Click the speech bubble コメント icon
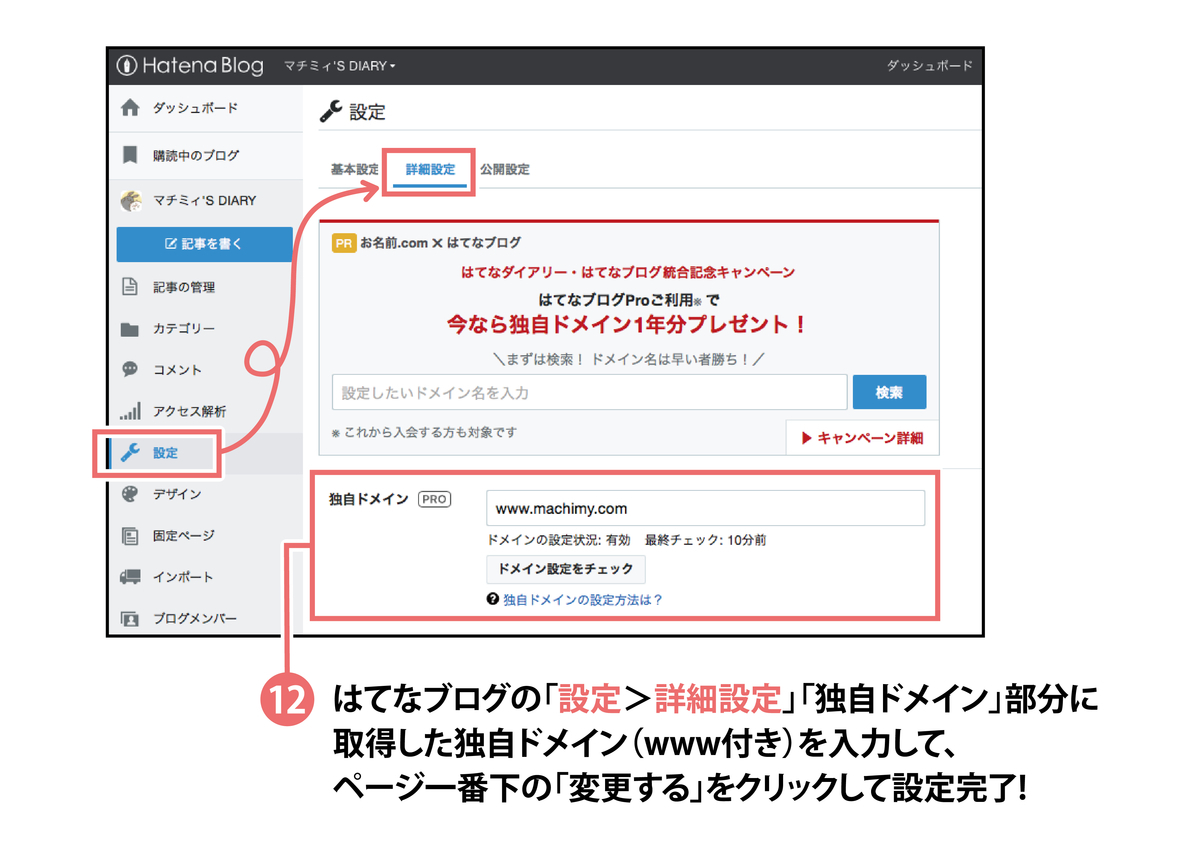This screenshot has width=1200, height=852. point(130,369)
